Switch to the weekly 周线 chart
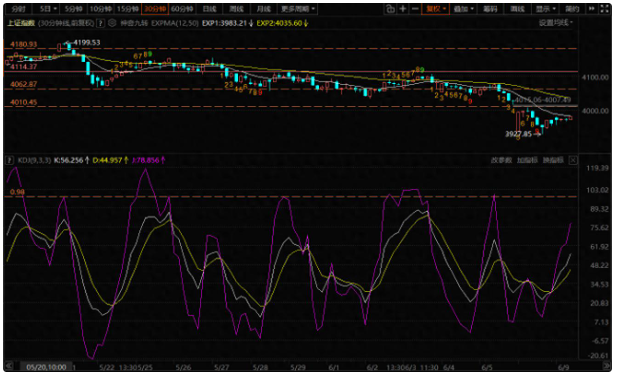 tap(236, 9)
